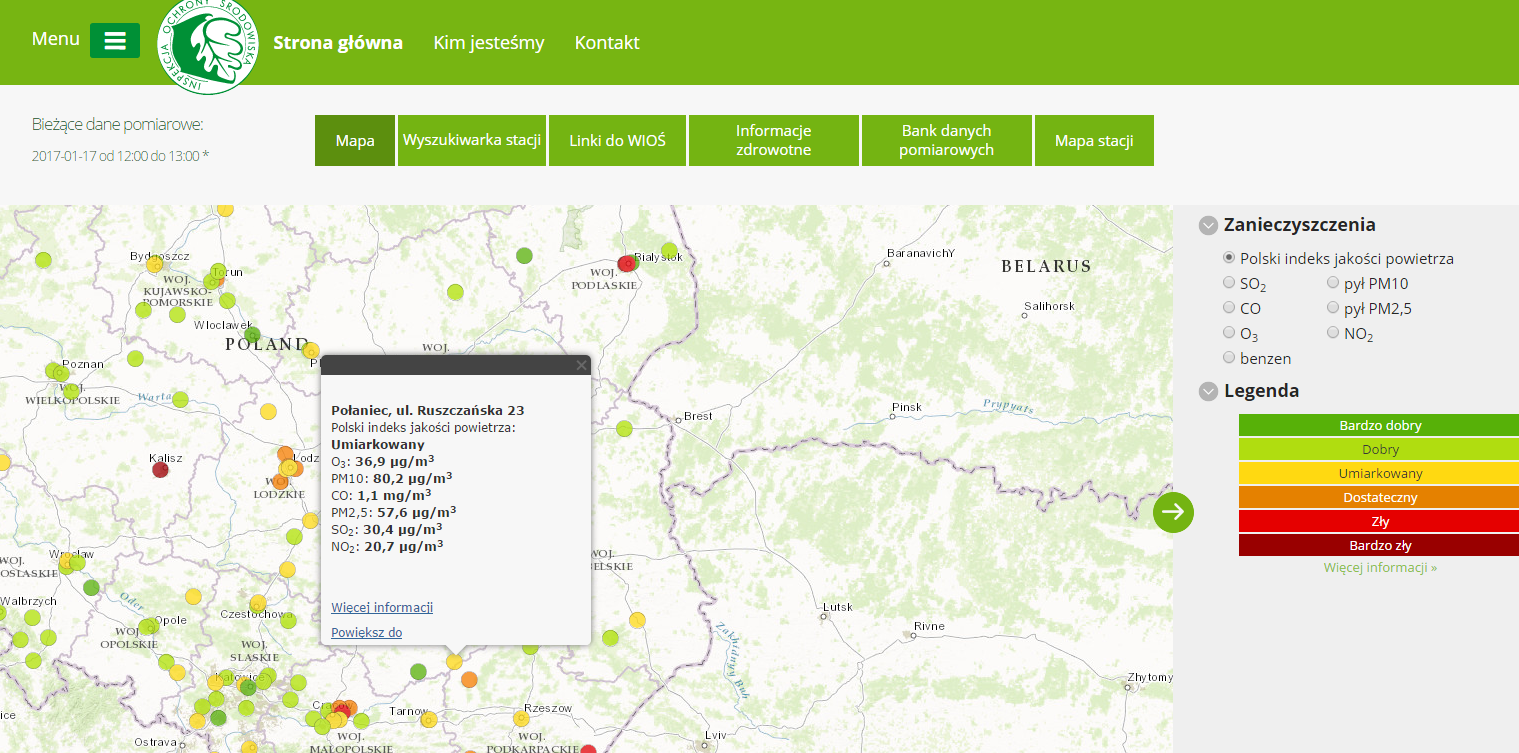This screenshot has width=1519, height=753.
Task: Collapse the Zanieczyszczenia section
Action: pyautogui.click(x=1208, y=226)
